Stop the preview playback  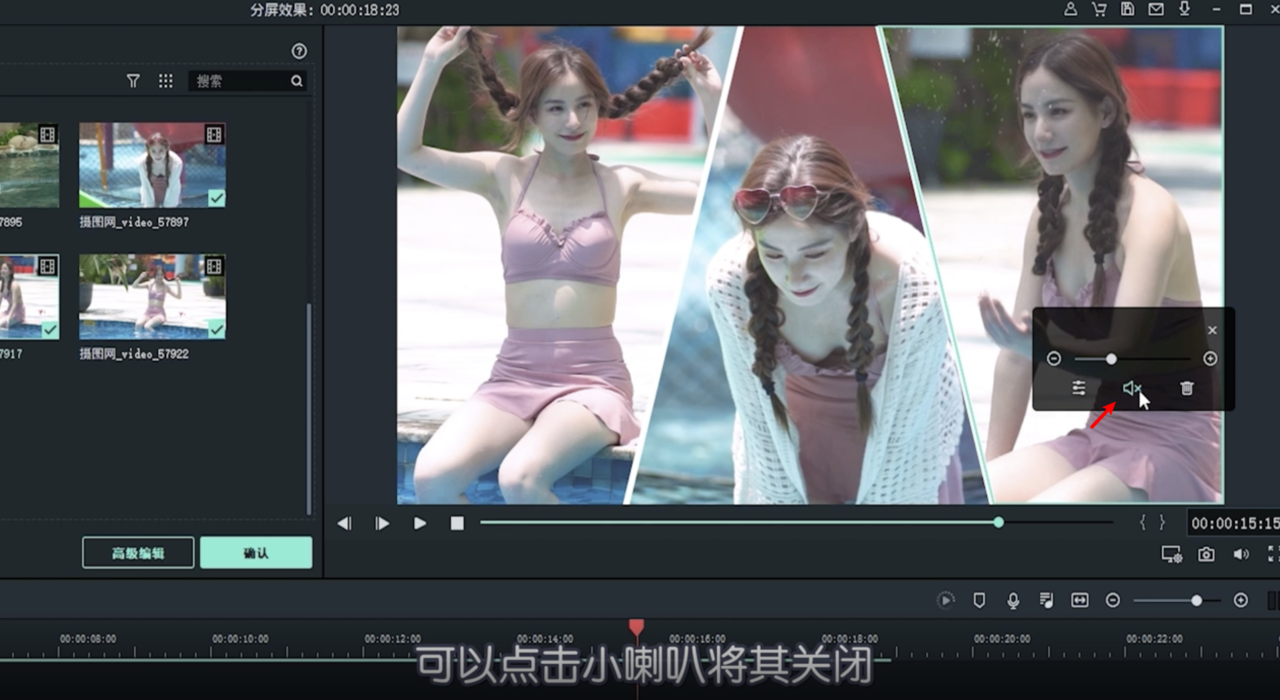point(457,523)
